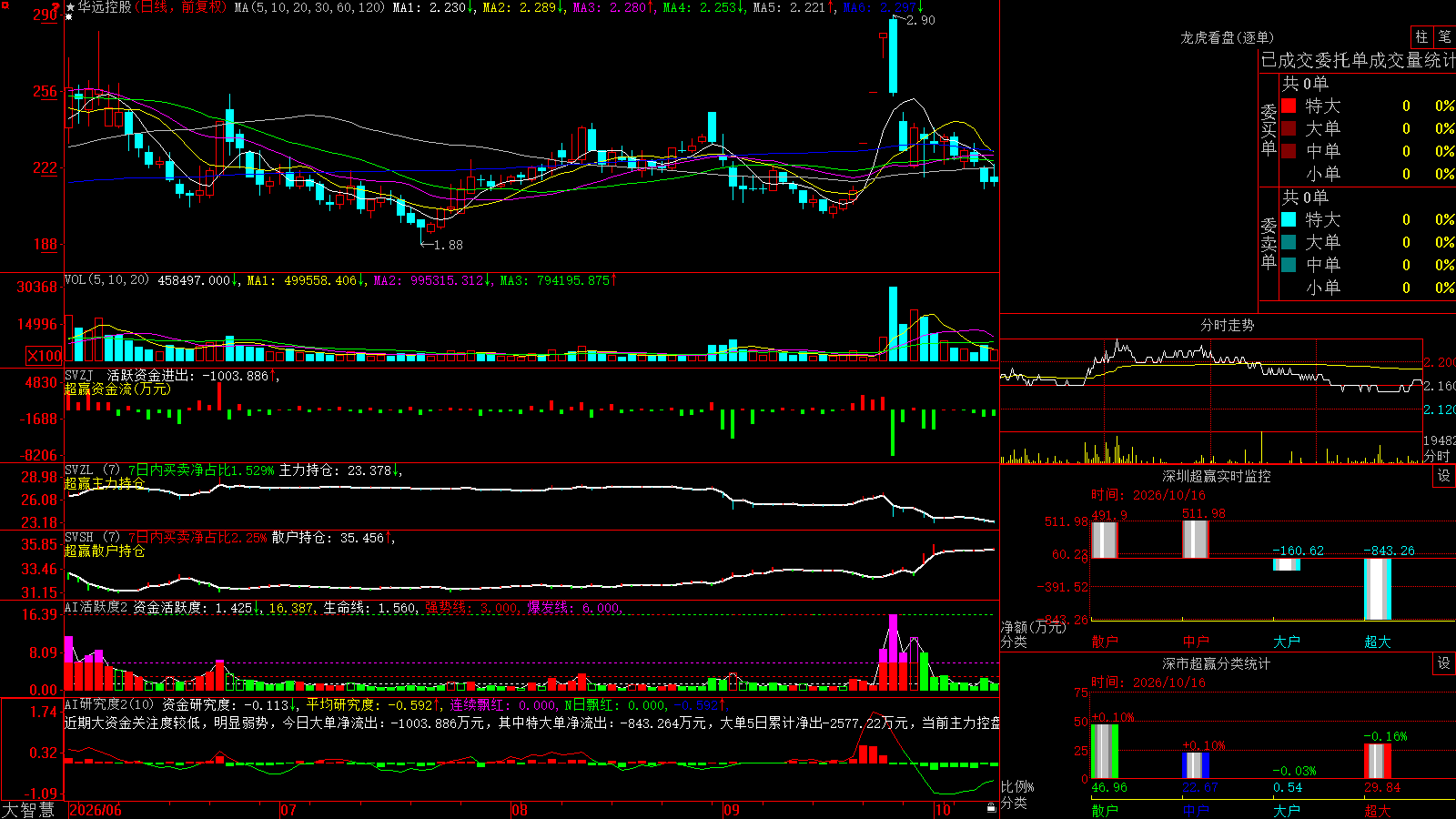Click the 深圳超赢实时监控 panel title

coord(1217,476)
